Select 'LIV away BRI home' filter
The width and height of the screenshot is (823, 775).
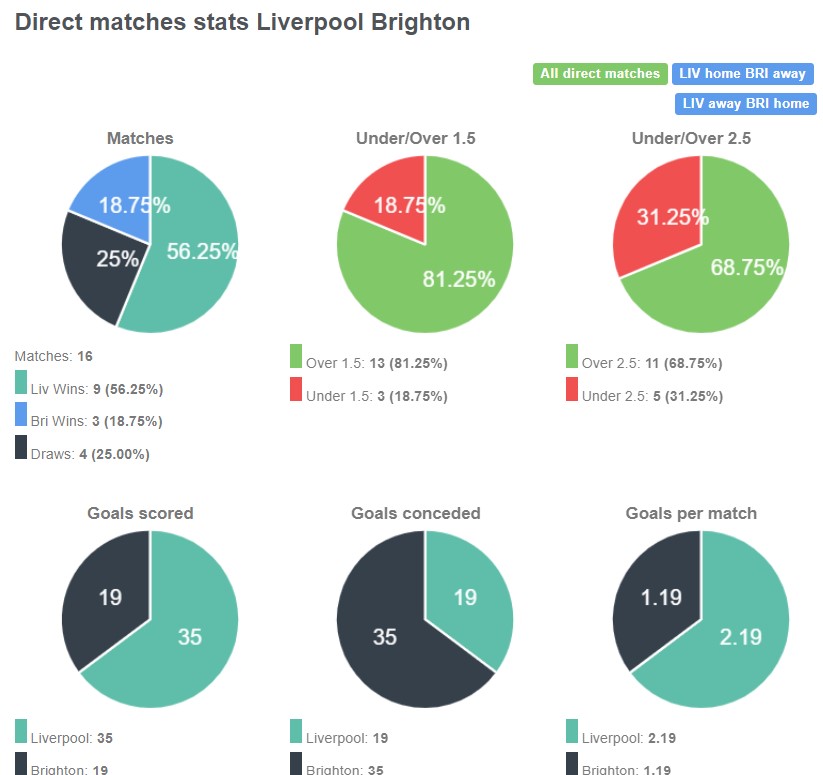coord(743,103)
